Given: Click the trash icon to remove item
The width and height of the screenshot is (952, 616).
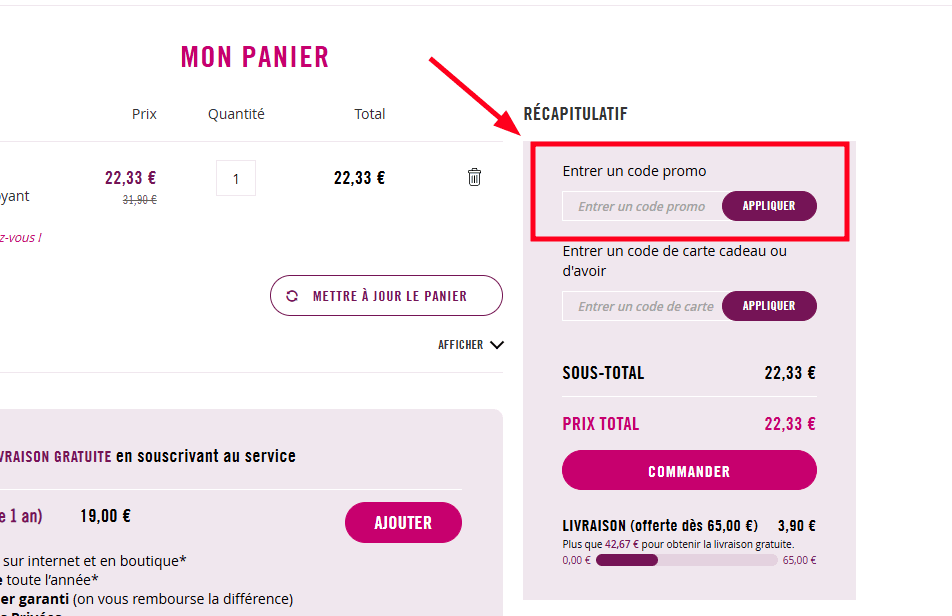Looking at the screenshot, I should (x=474, y=177).
